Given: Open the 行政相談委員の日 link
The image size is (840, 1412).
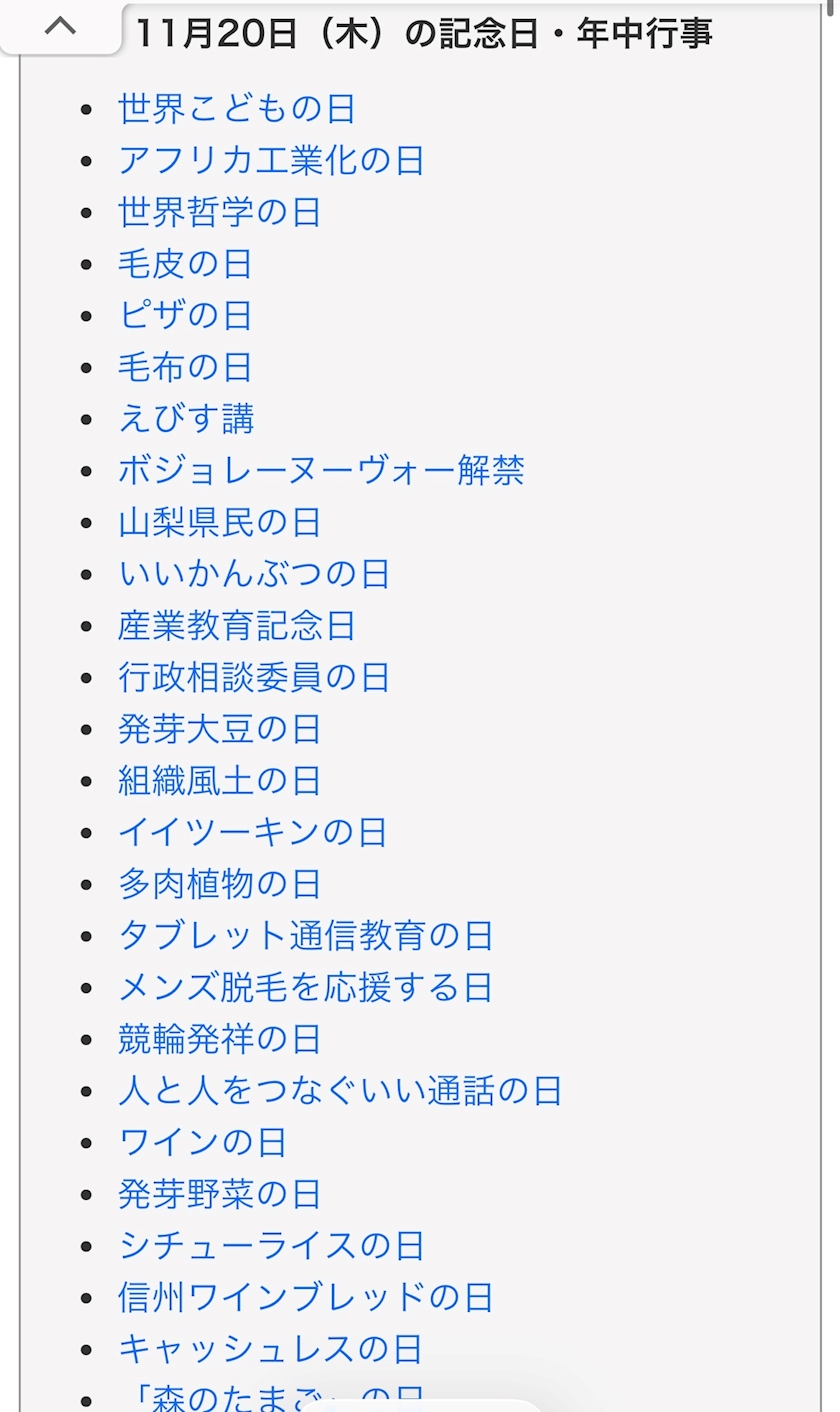Looking at the screenshot, I should [254, 678].
